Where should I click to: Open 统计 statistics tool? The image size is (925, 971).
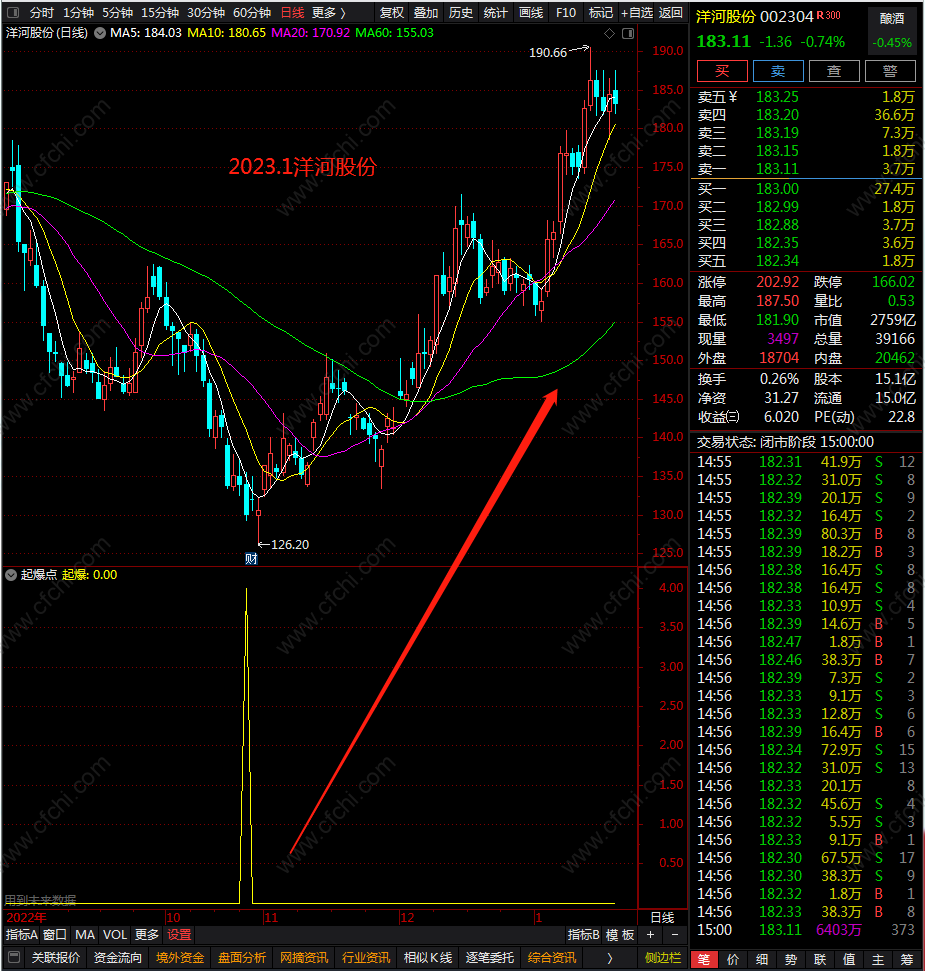point(495,12)
